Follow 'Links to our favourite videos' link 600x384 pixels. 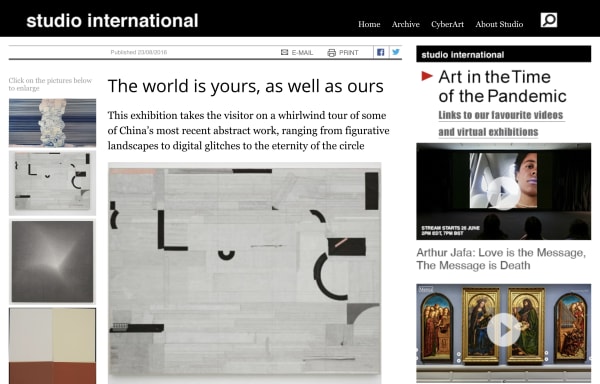pos(501,115)
